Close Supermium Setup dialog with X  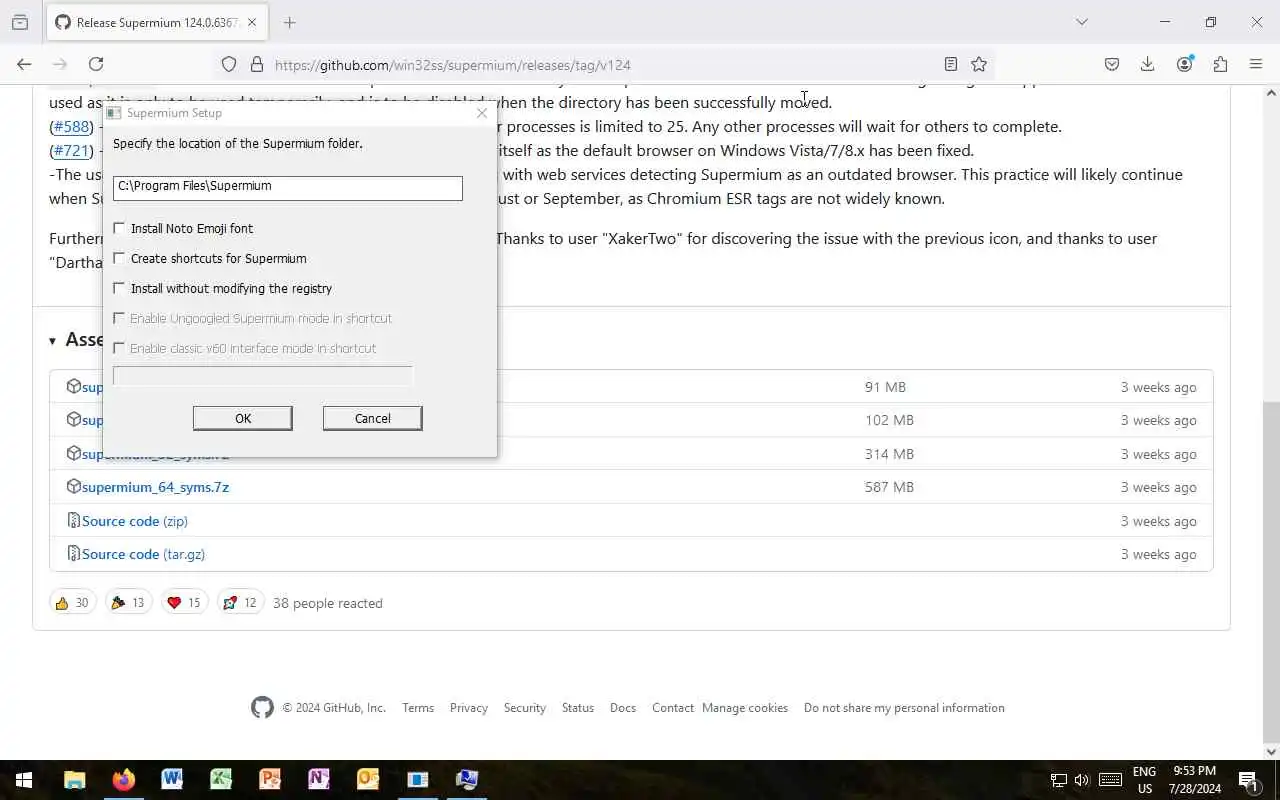point(482,113)
